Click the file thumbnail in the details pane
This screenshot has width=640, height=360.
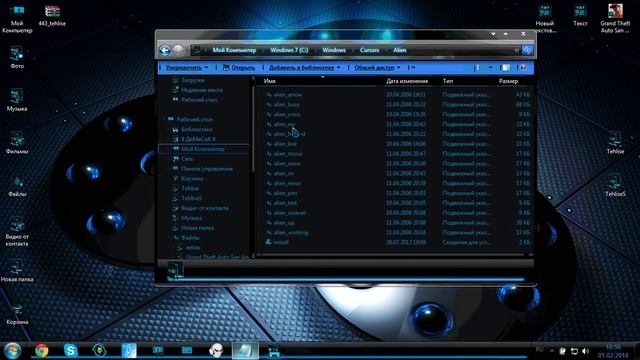[175, 271]
